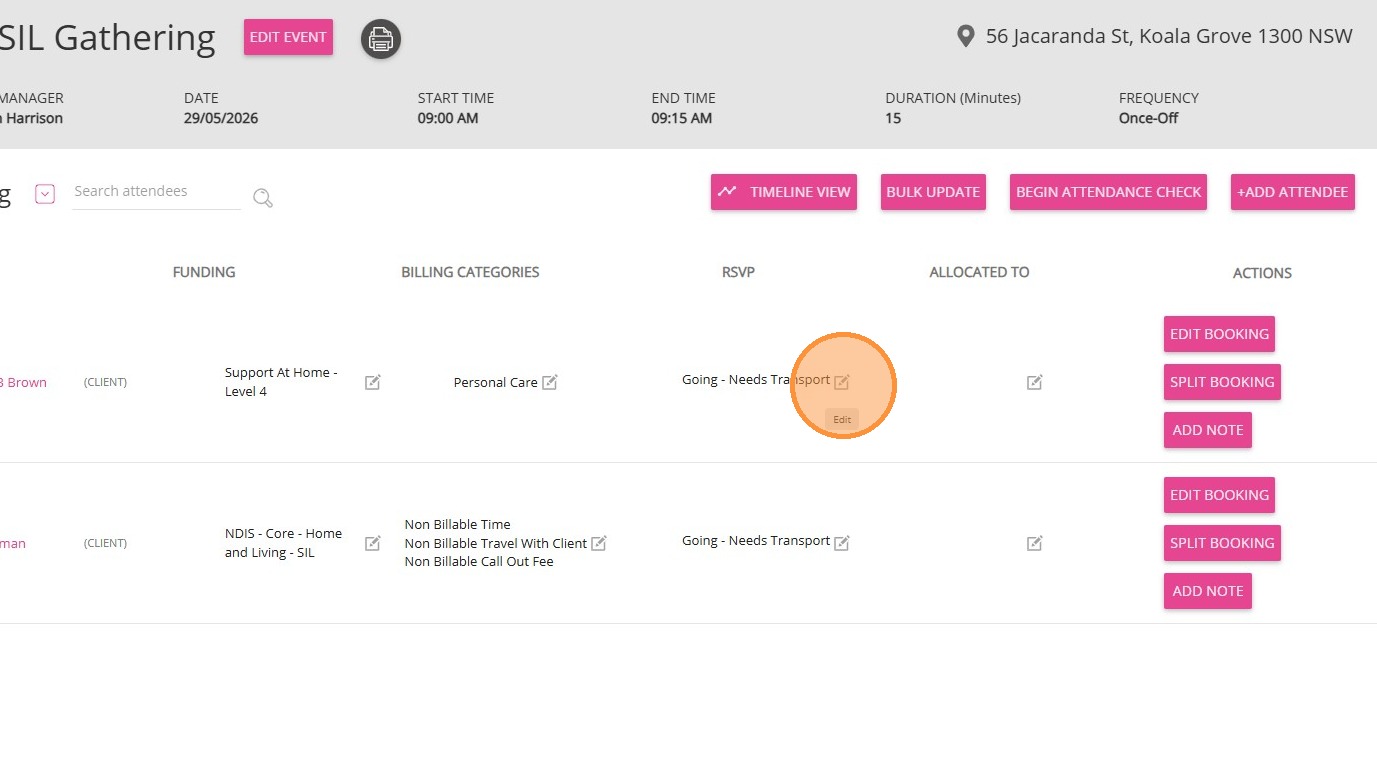This screenshot has height=769, width=1377.
Task: Edit RSVP status in second row
Action: [x=842, y=542]
